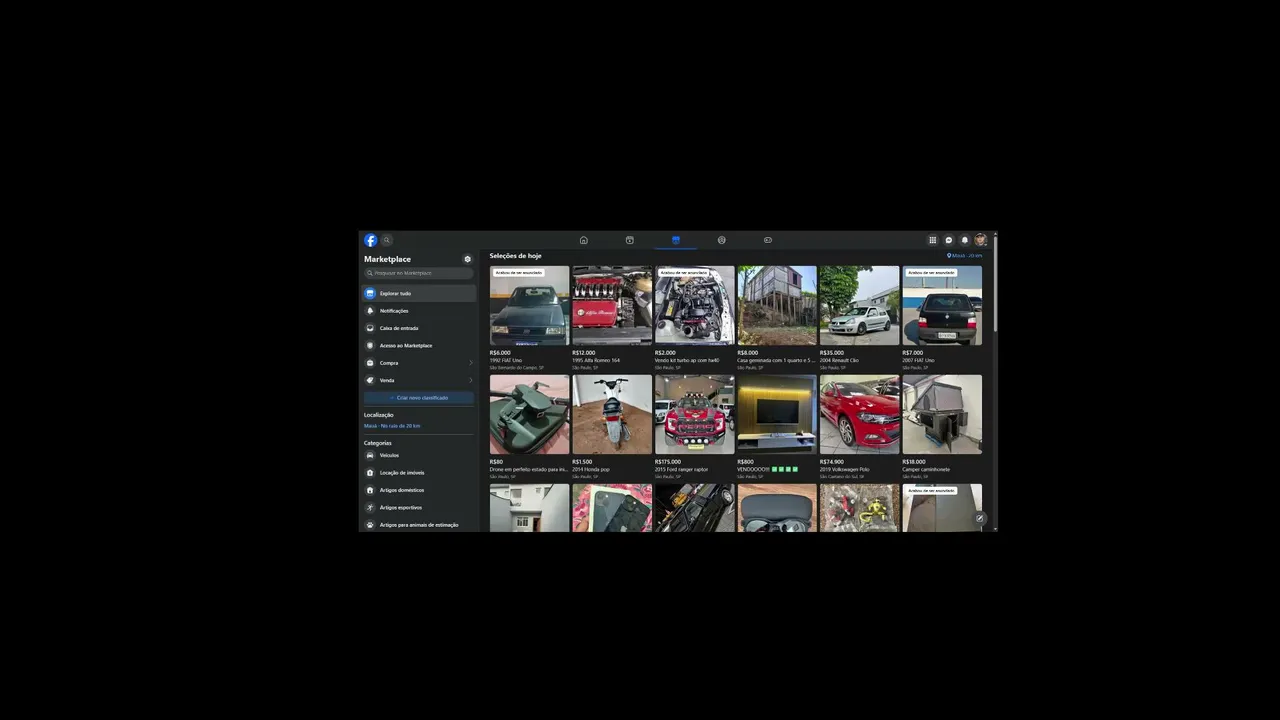Select the Marketplace tab in top bar
The image size is (1280, 720).
click(x=676, y=240)
